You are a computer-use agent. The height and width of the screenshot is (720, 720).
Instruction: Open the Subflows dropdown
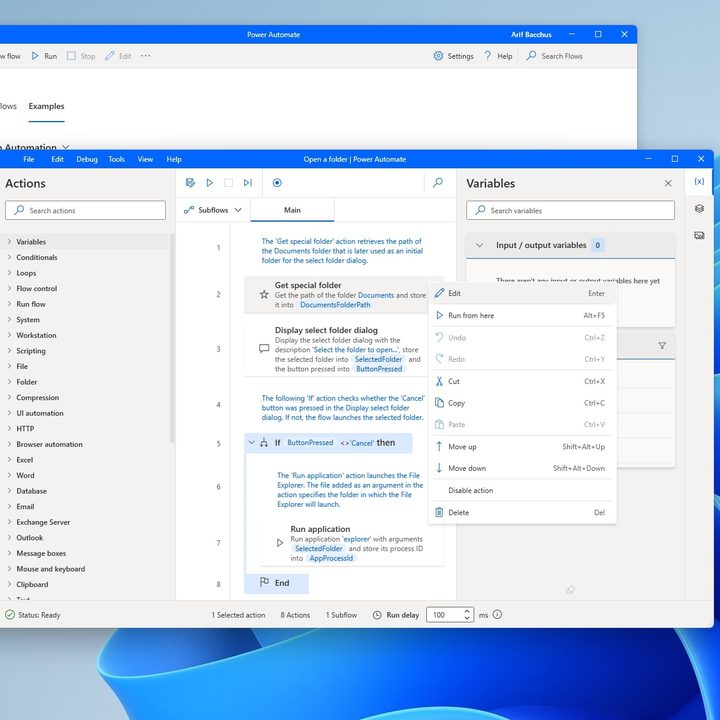213,210
